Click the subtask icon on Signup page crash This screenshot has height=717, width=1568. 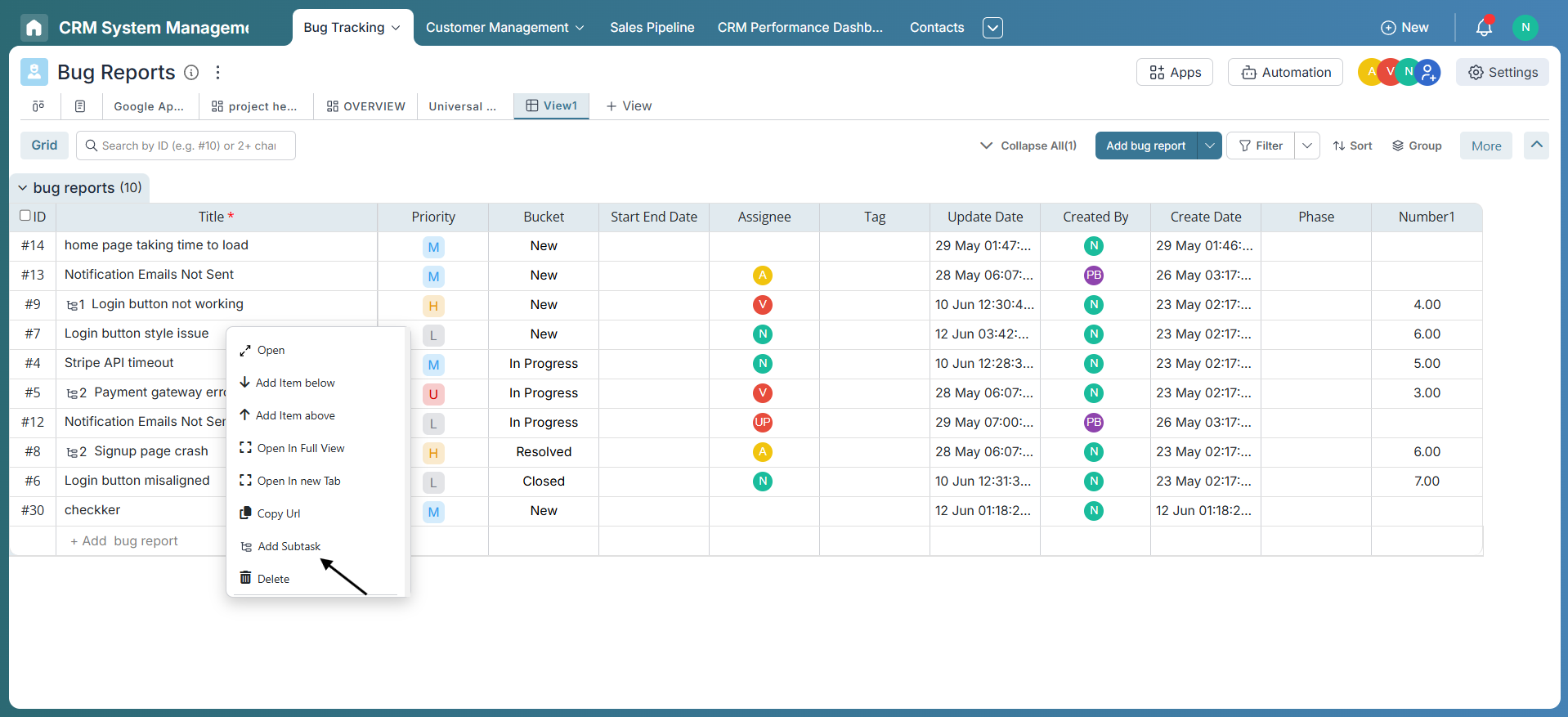[72, 452]
